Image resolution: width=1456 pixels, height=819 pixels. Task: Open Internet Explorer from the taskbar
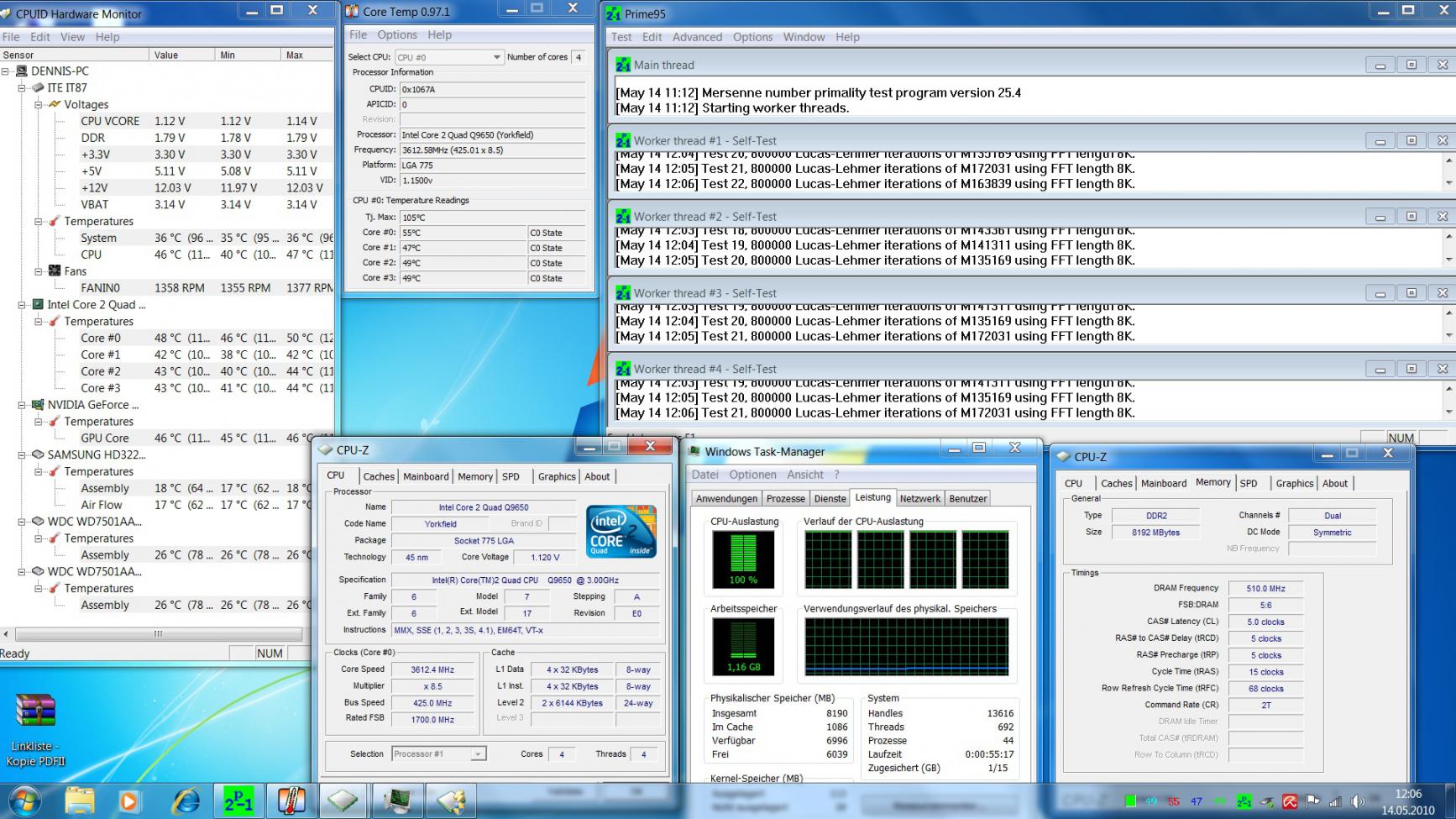[x=186, y=801]
